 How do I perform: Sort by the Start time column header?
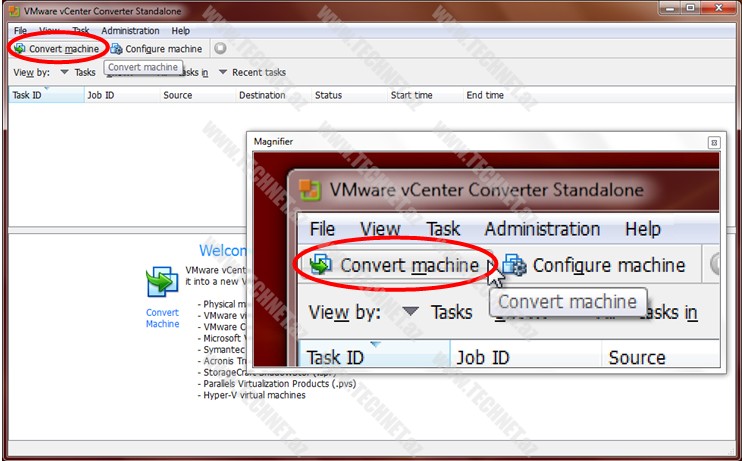(411, 95)
